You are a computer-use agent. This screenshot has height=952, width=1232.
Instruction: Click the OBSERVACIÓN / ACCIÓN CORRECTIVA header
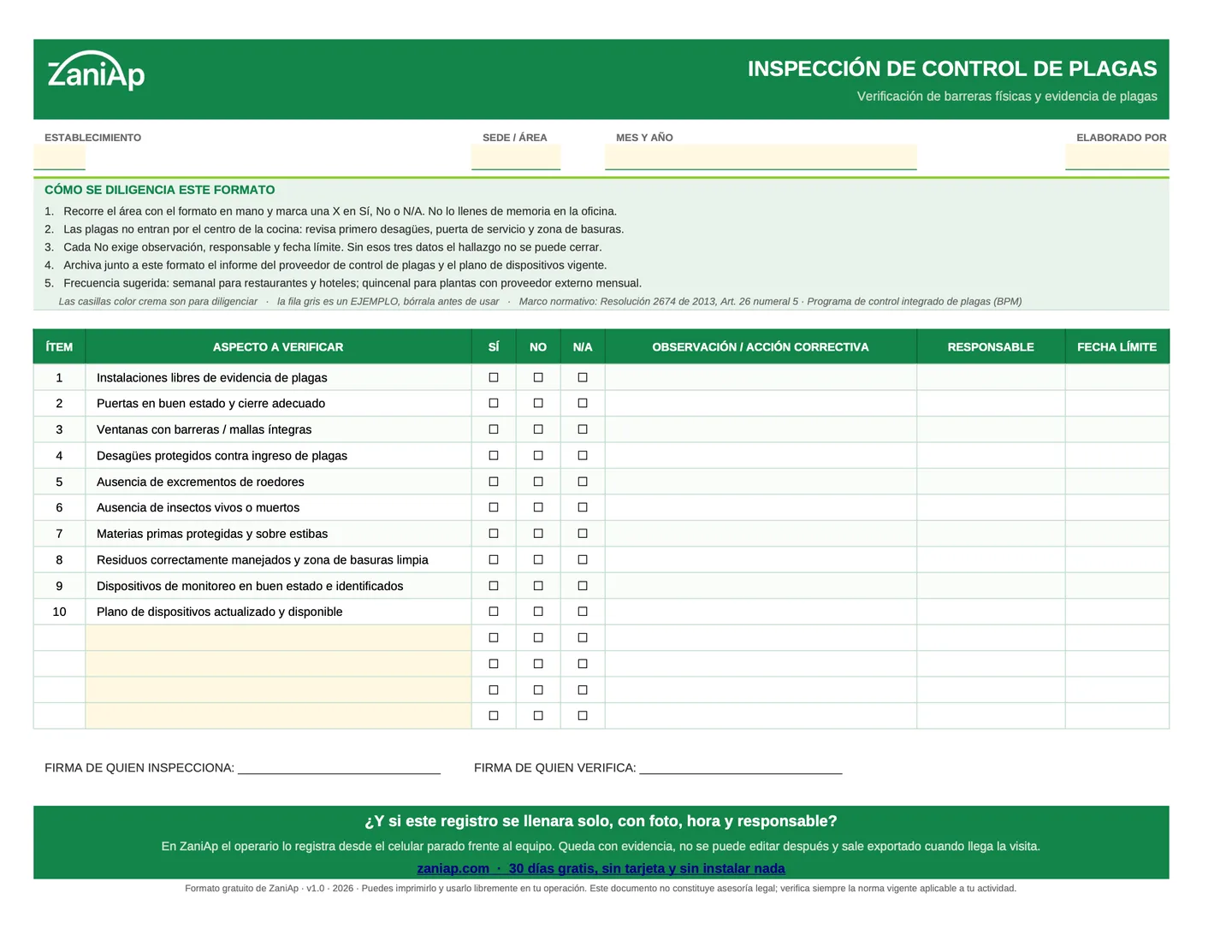[x=761, y=346]
